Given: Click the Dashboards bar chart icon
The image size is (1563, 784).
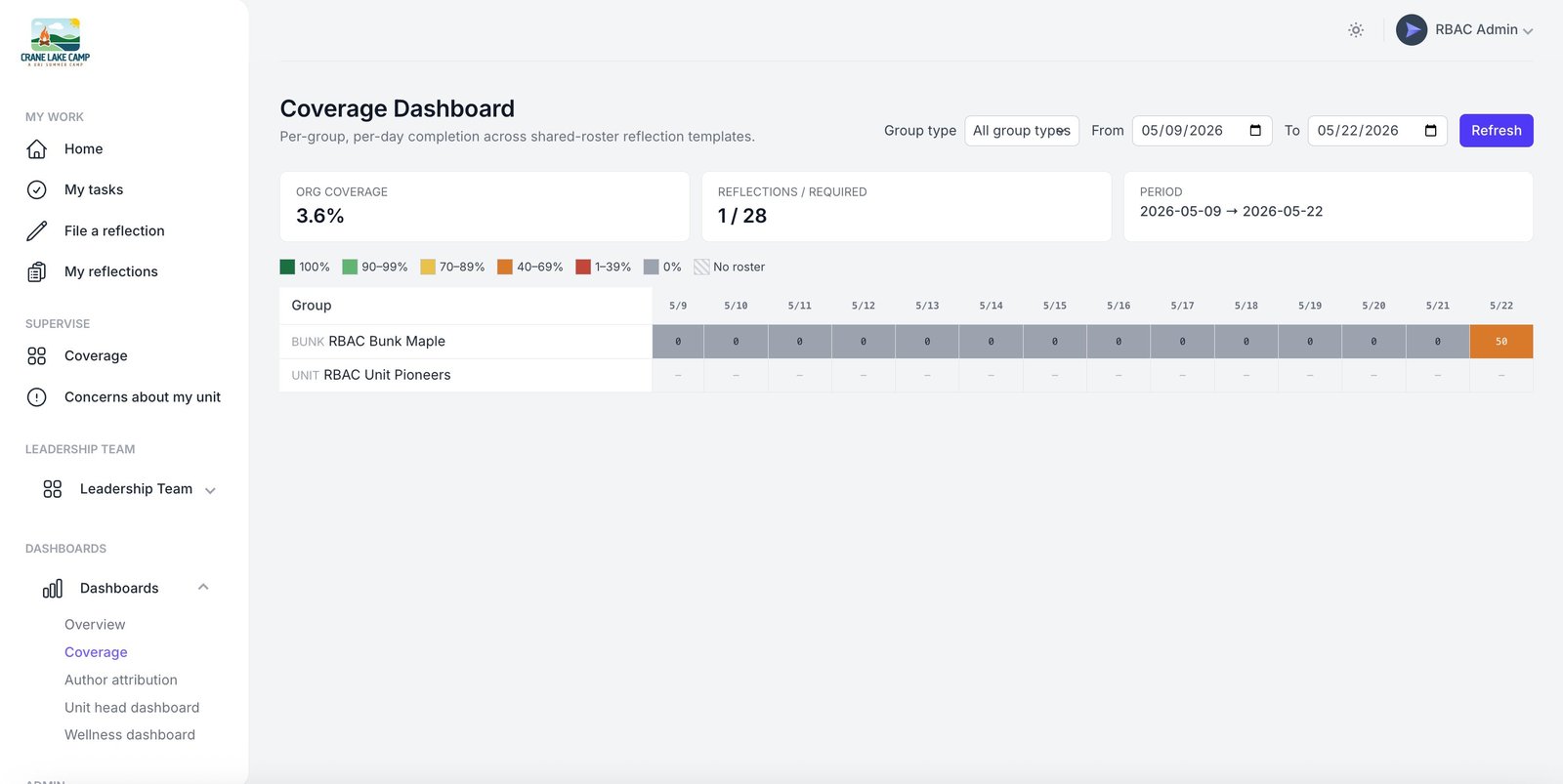Looking at the screenshot, I should (x=53, y=589).
